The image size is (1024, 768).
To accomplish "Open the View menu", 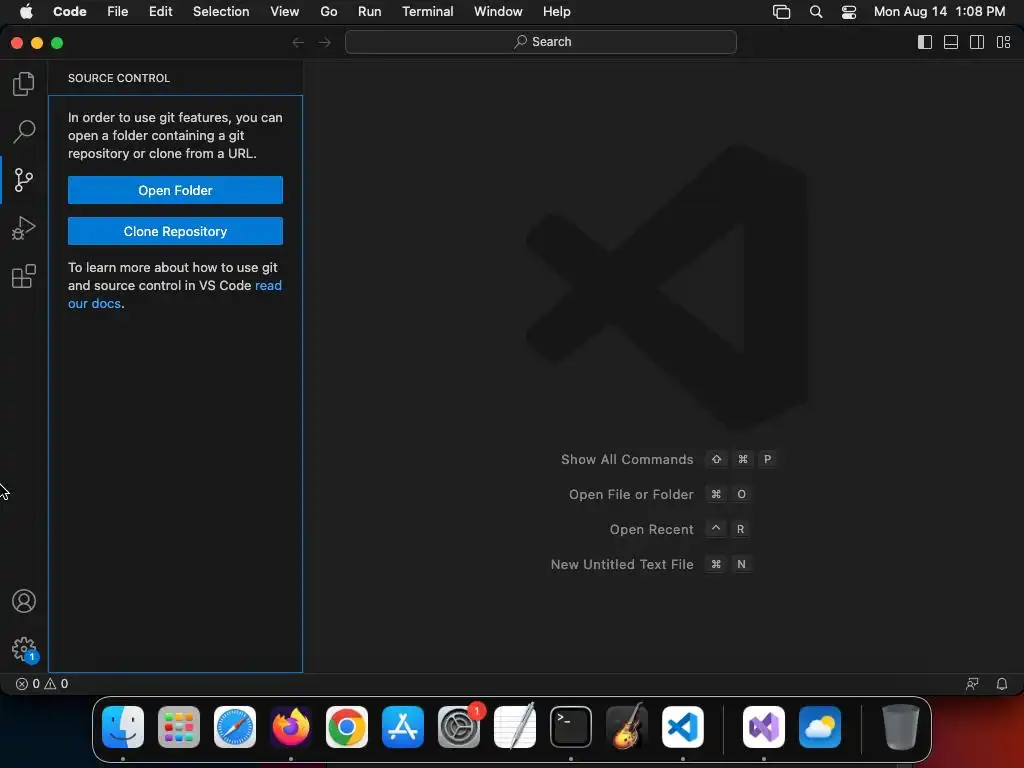I will click(285, 12).
